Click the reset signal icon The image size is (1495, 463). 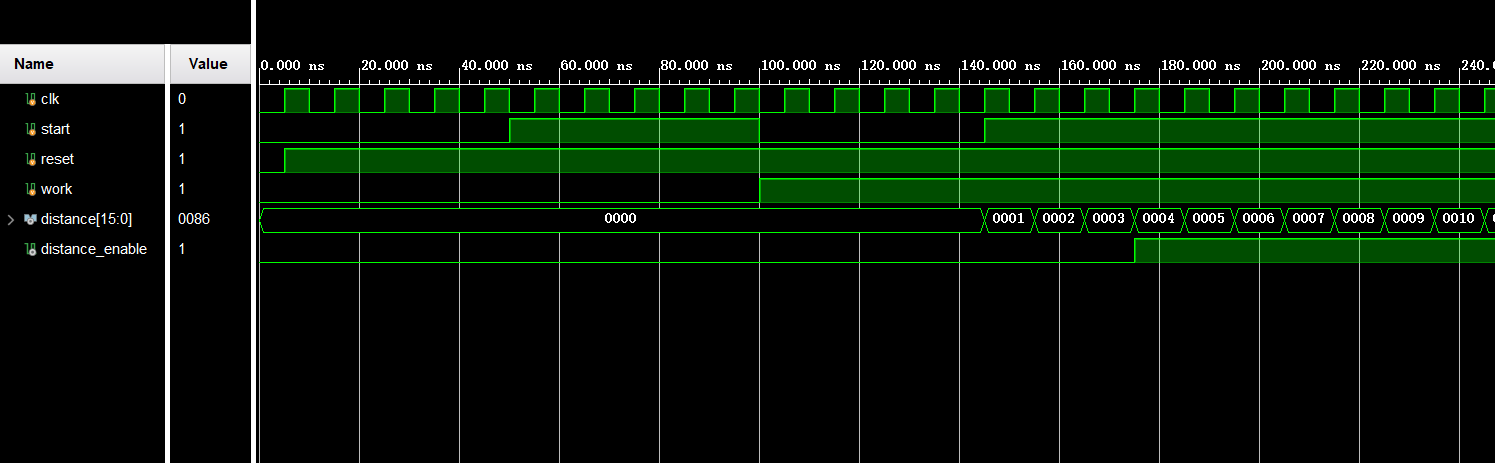pyautogui.click(x=31, y=159)
